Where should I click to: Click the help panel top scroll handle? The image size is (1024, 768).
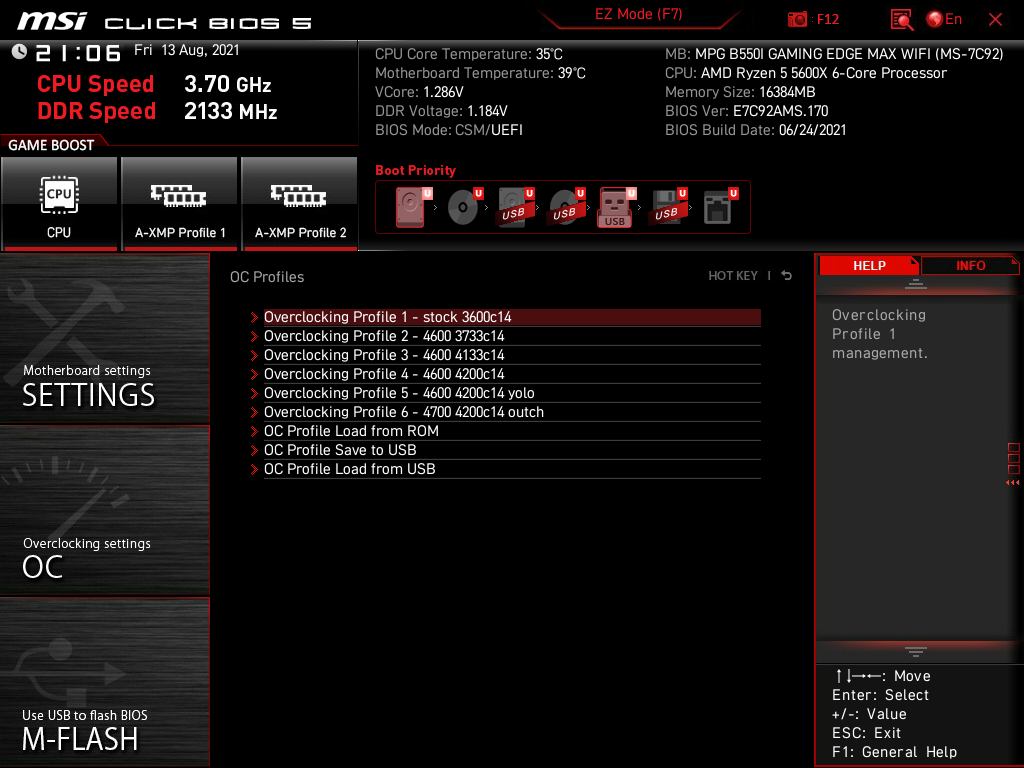coord(916,284)
